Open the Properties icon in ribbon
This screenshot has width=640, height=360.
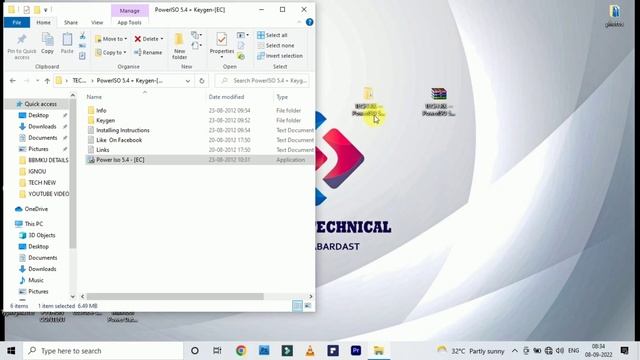click(x=222, y=40)
